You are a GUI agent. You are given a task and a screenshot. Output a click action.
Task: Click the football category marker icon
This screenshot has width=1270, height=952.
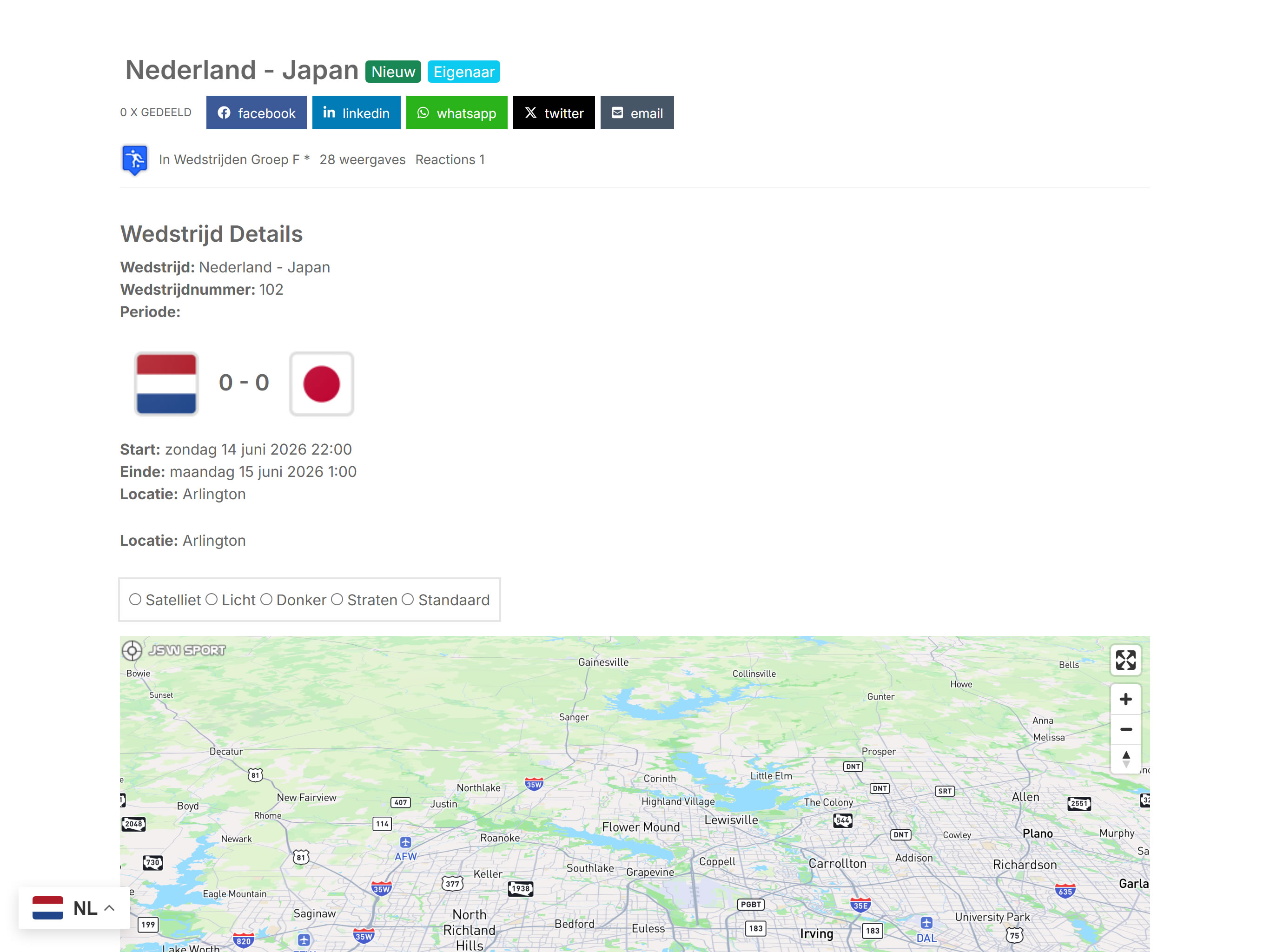pos(135,159)
